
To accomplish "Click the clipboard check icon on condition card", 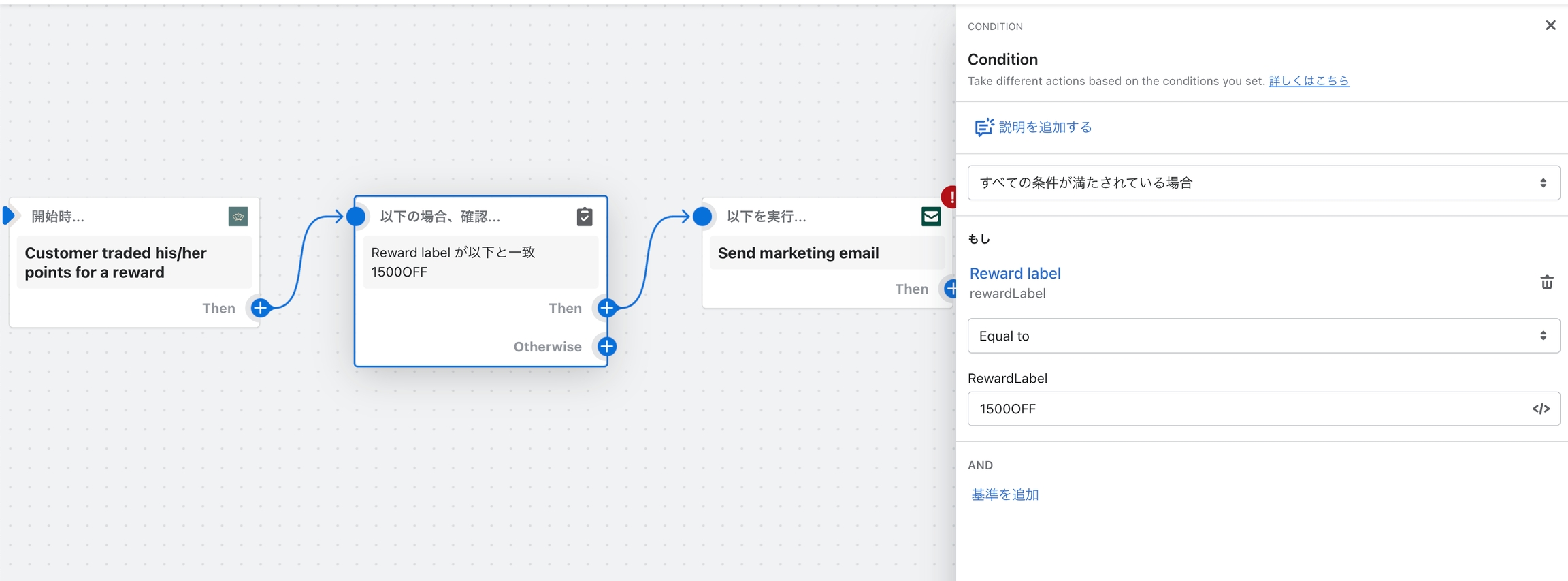I will (585, 217).
